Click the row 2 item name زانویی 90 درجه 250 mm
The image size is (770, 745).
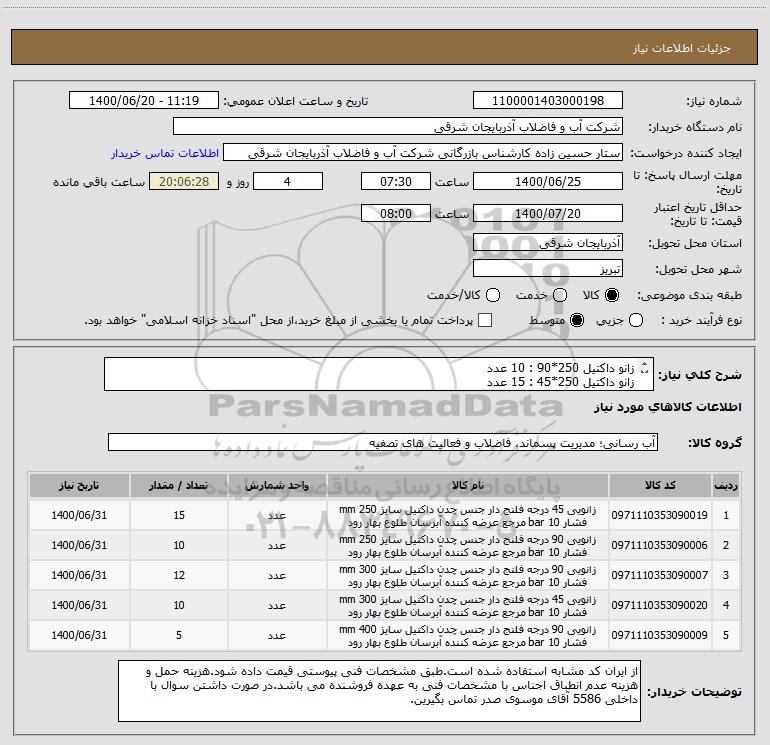click(x=468, y=546)
